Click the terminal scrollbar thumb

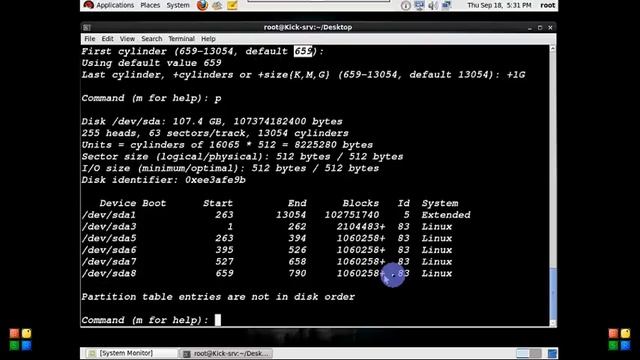[x=553, y=293]
